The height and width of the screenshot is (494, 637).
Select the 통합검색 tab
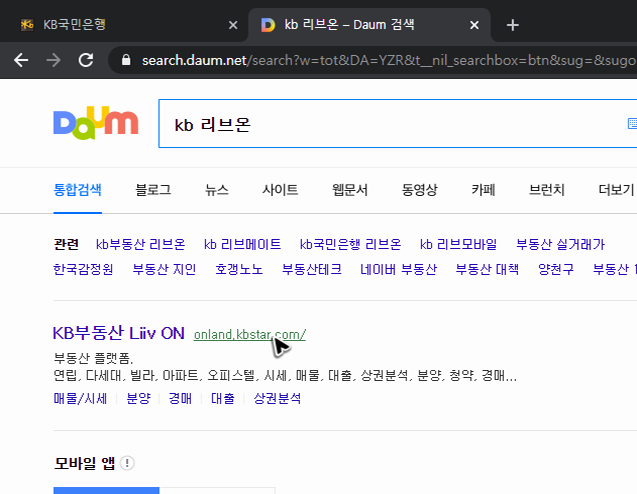(78, 190)
